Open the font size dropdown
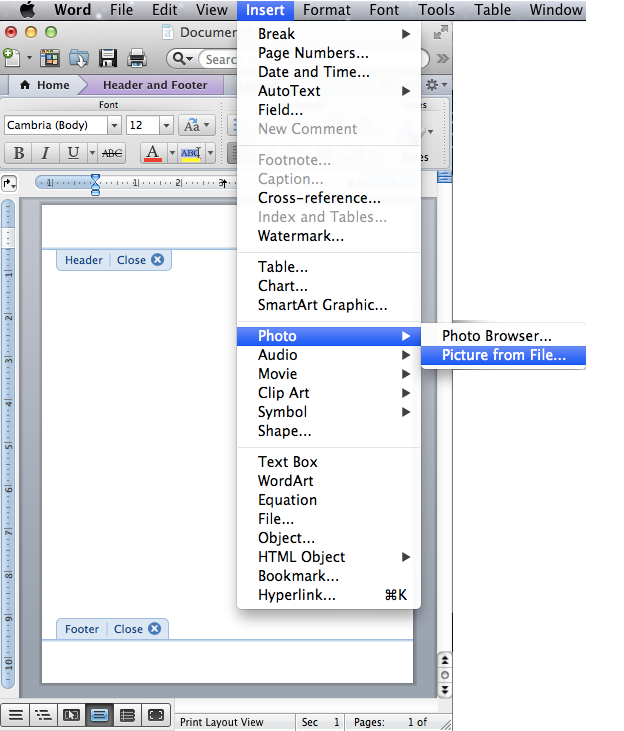The width and height of the screenshot is (624, 731). pyautogui.click(x=166, y=125)
